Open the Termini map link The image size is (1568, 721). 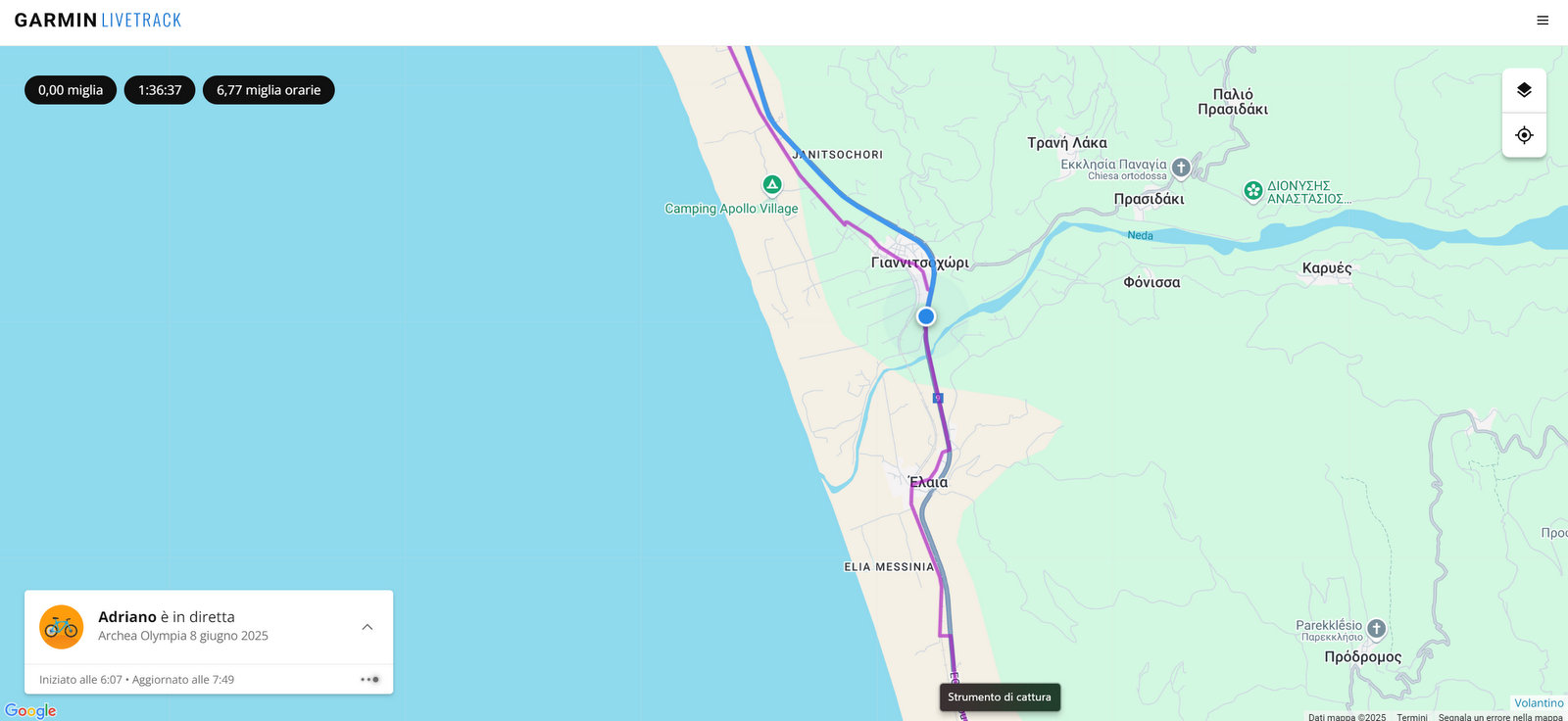pyautogui.click(x=1412, y=717)
